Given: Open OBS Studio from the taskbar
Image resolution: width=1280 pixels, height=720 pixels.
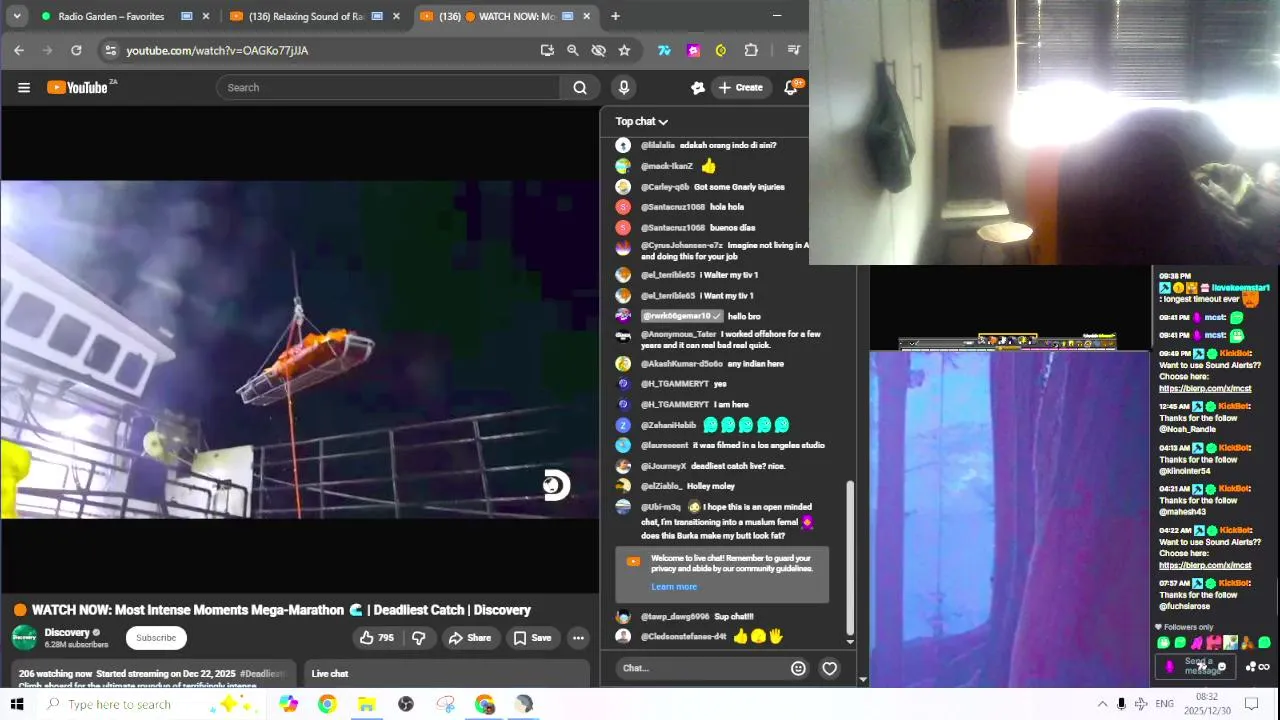Looking at the screenshot, I should [x=406, y=704].
